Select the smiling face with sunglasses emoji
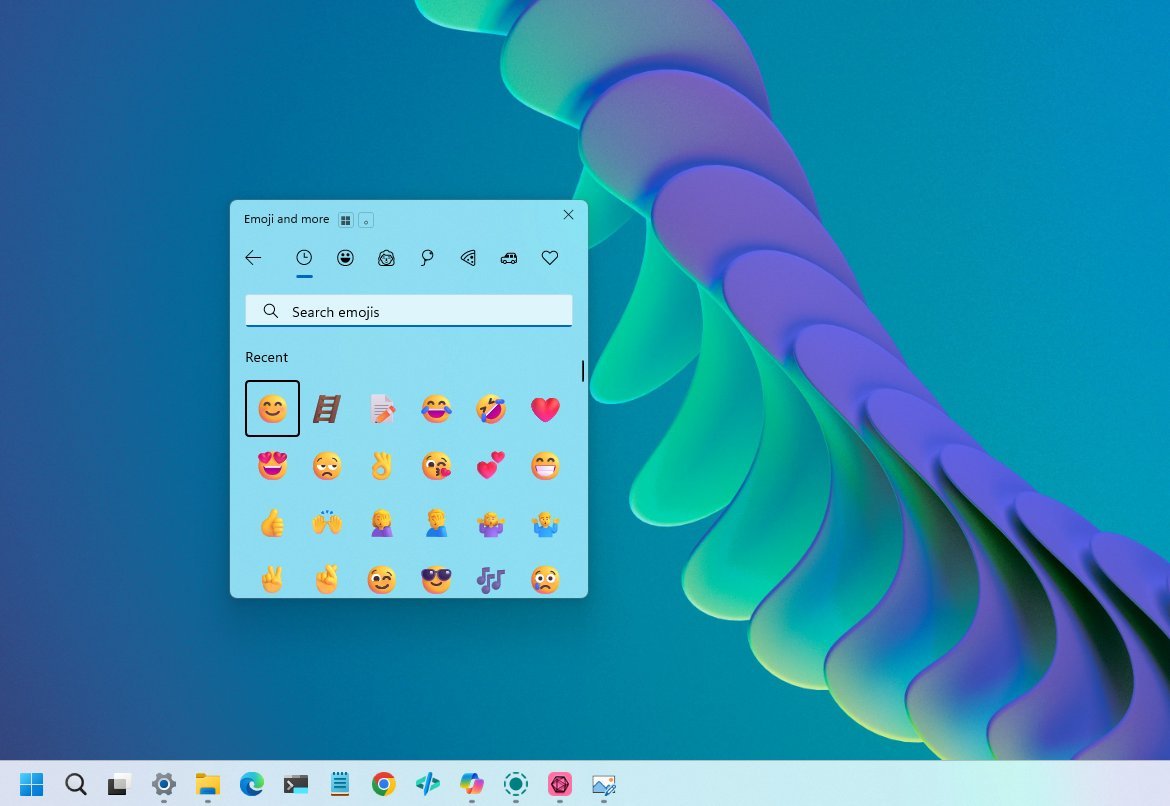The height and width of the screenshot is (806, 1170). [x=436, y=579]
